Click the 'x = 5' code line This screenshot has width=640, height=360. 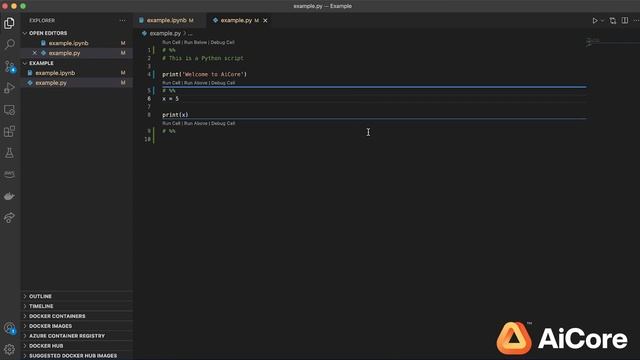click(x=170, y=99)
